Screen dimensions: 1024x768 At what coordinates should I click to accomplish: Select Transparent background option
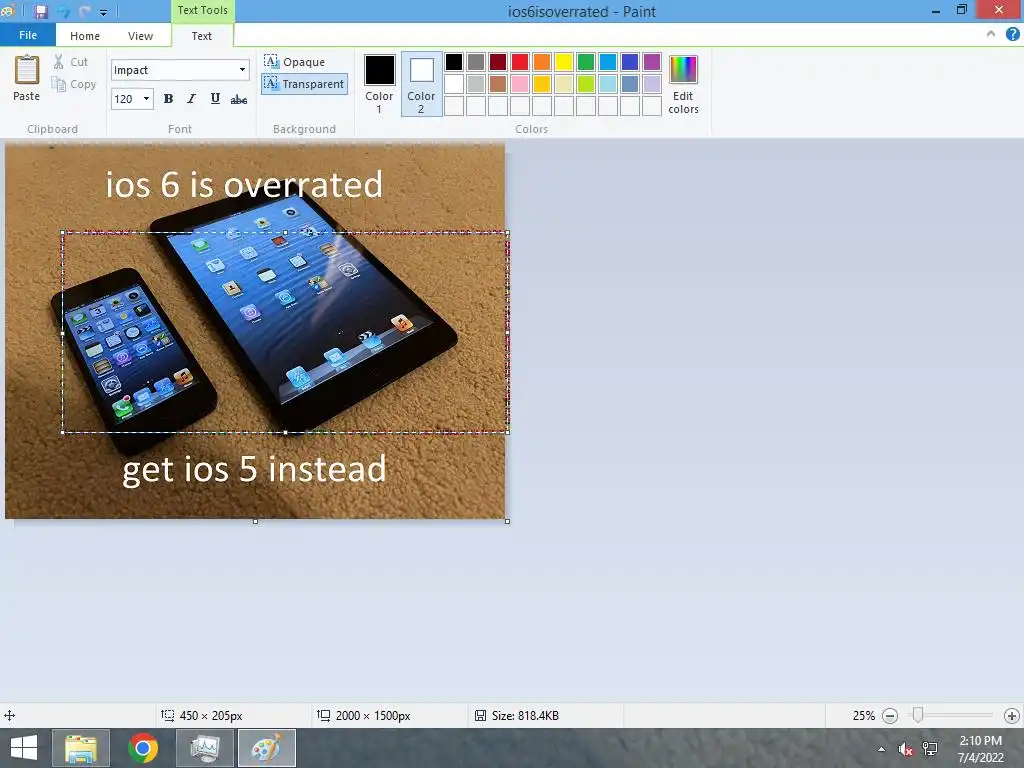coord(304,84)
